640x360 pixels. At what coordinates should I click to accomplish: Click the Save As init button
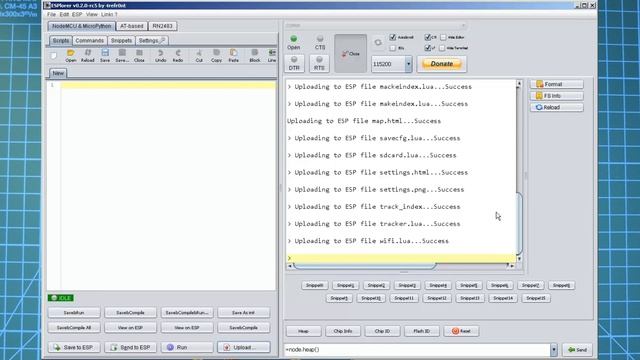pos(244,313)
